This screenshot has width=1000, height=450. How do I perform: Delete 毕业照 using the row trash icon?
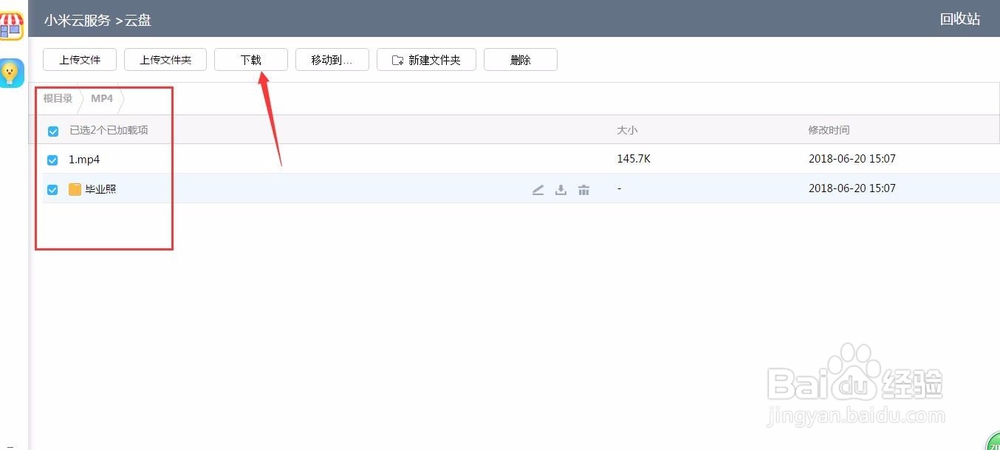tap(584, 189)
